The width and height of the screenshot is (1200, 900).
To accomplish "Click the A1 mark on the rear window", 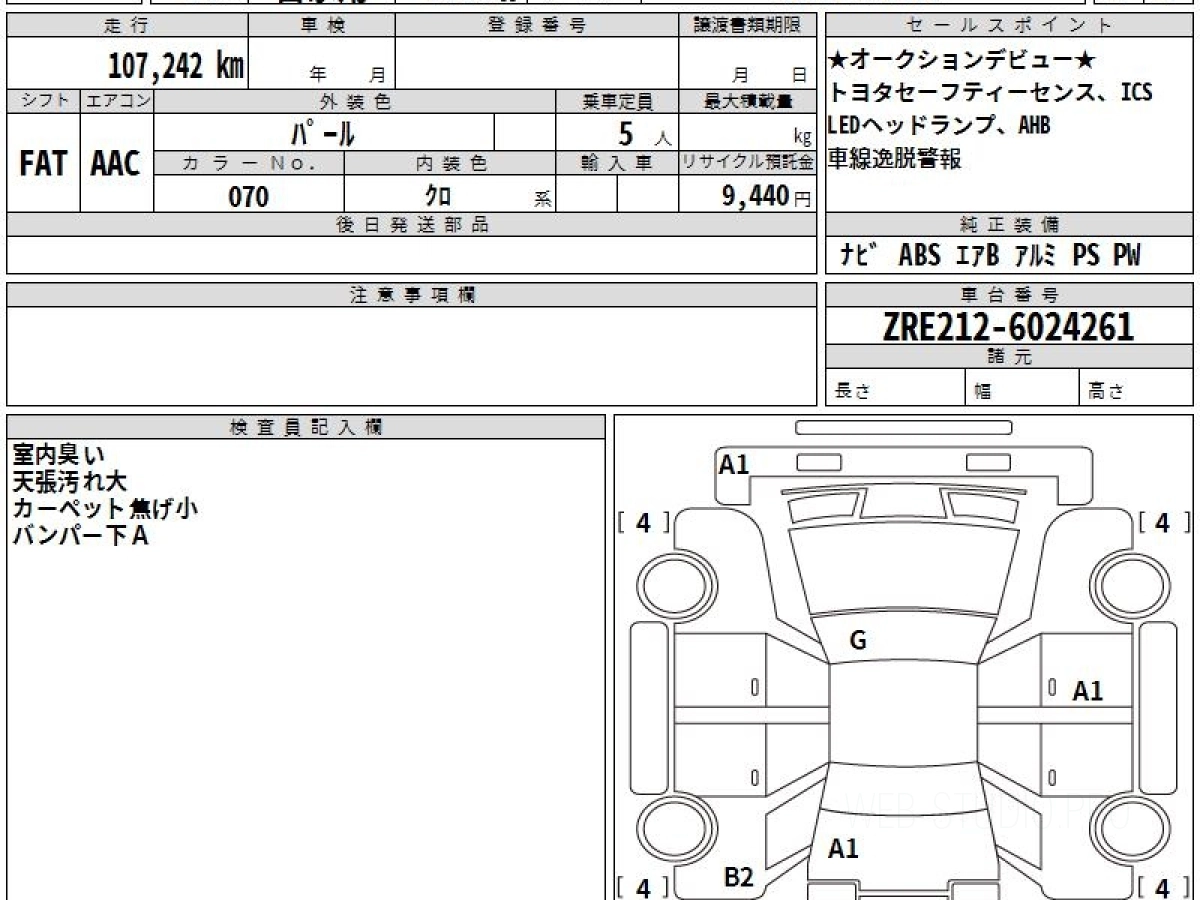I will click(843, 849).
